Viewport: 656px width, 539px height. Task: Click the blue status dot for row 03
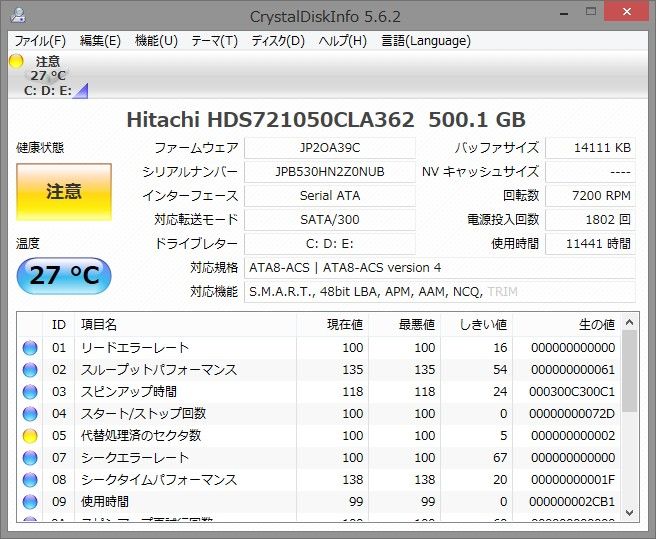[30, 392]
